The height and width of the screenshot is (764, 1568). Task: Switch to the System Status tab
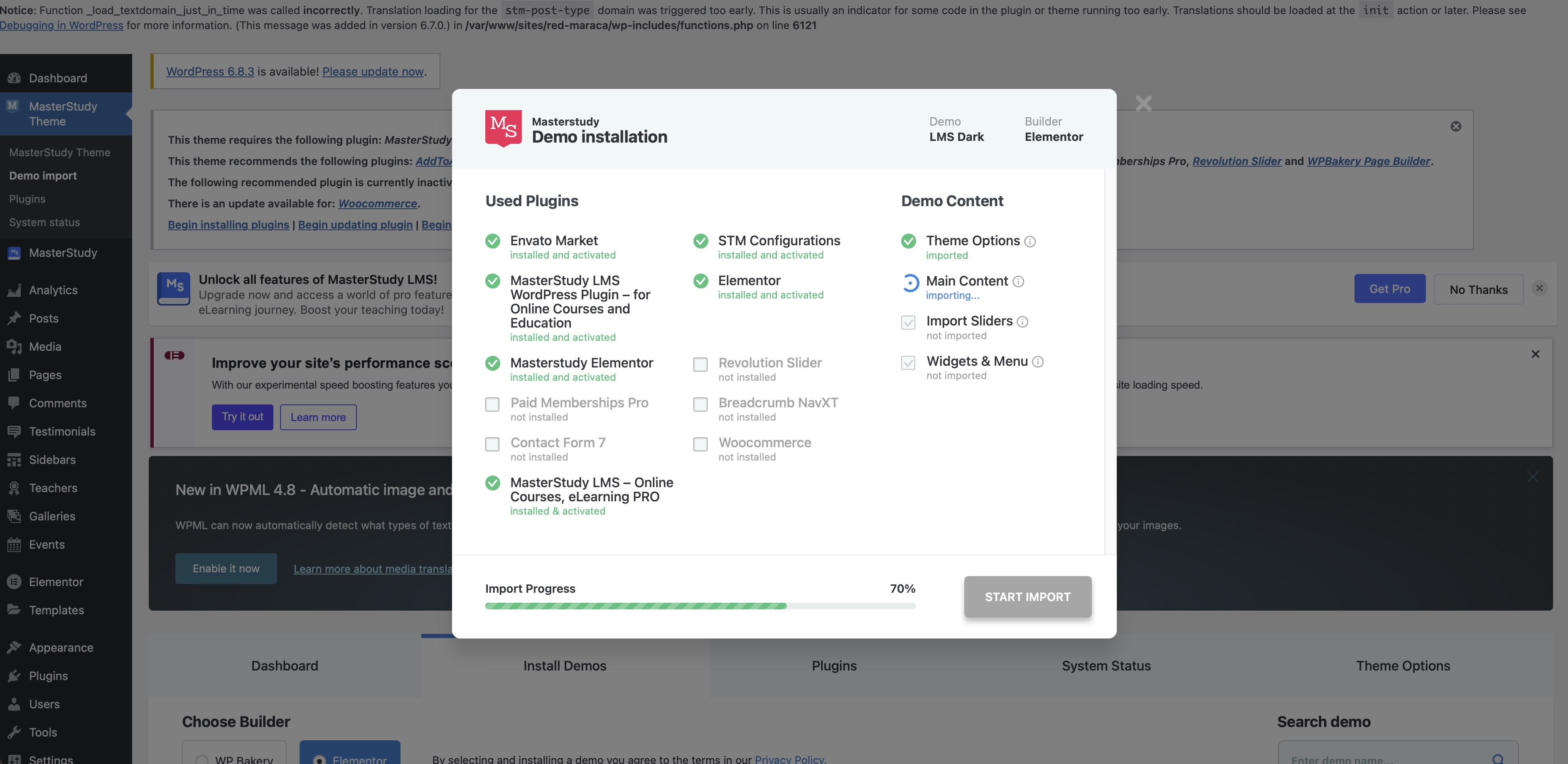pos(1106,665)
